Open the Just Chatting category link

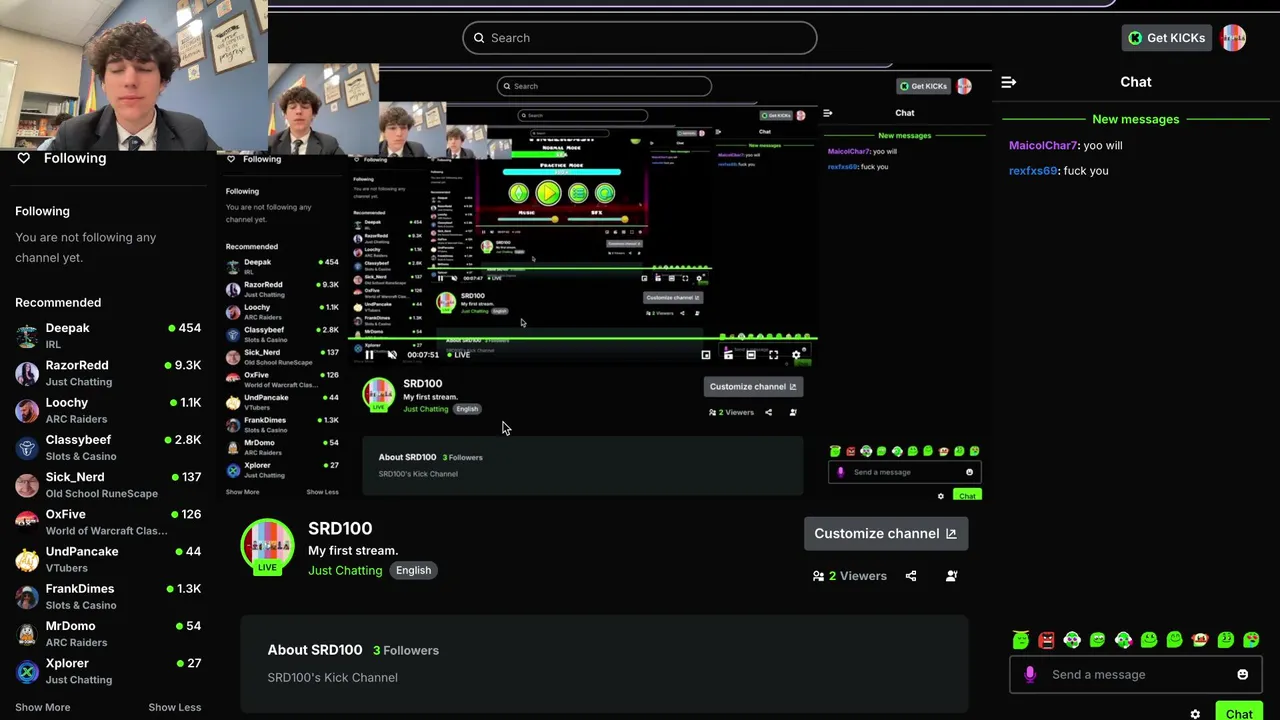345,570
